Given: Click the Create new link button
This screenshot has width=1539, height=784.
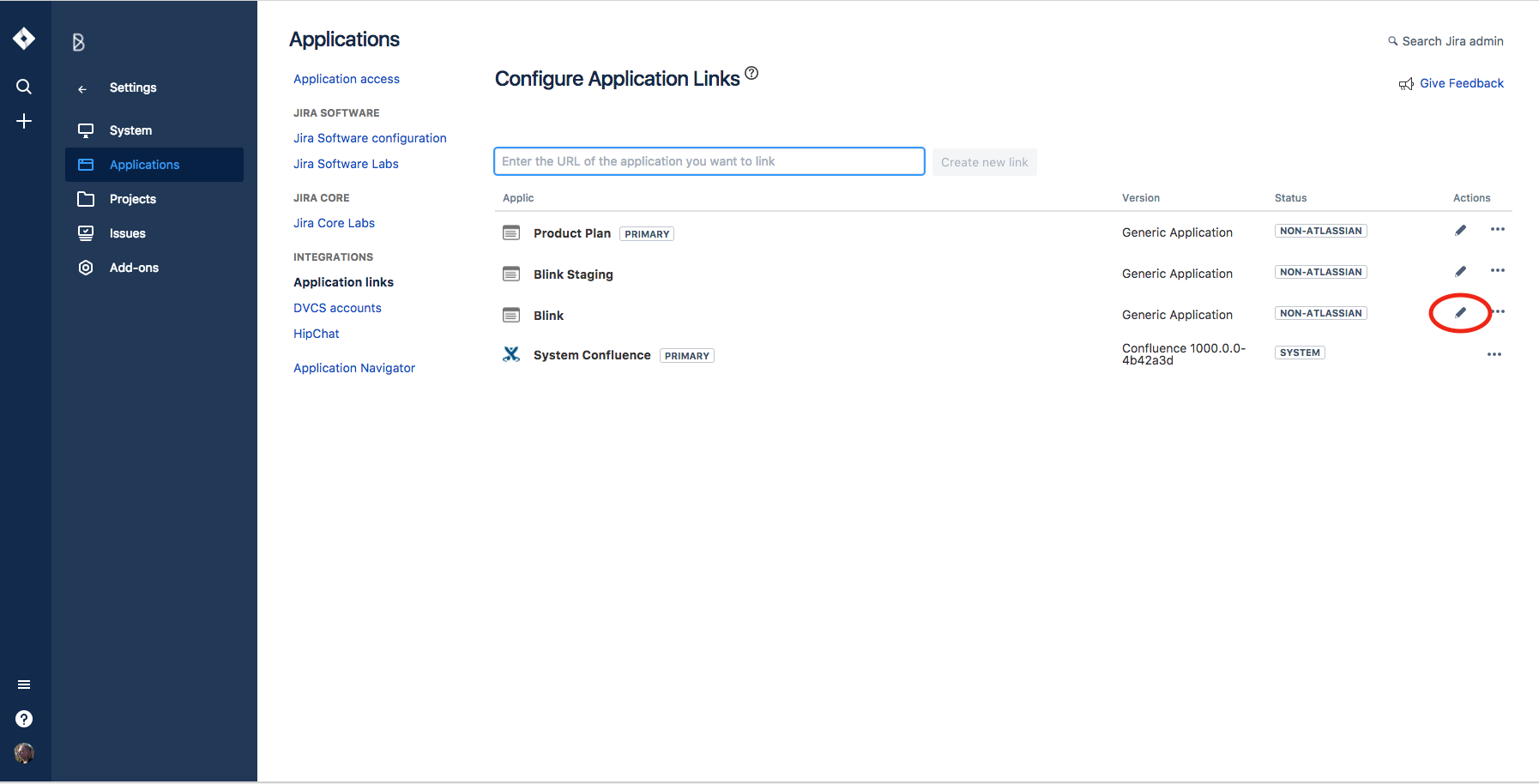Looking at the screenshot, I should (985, 162).
